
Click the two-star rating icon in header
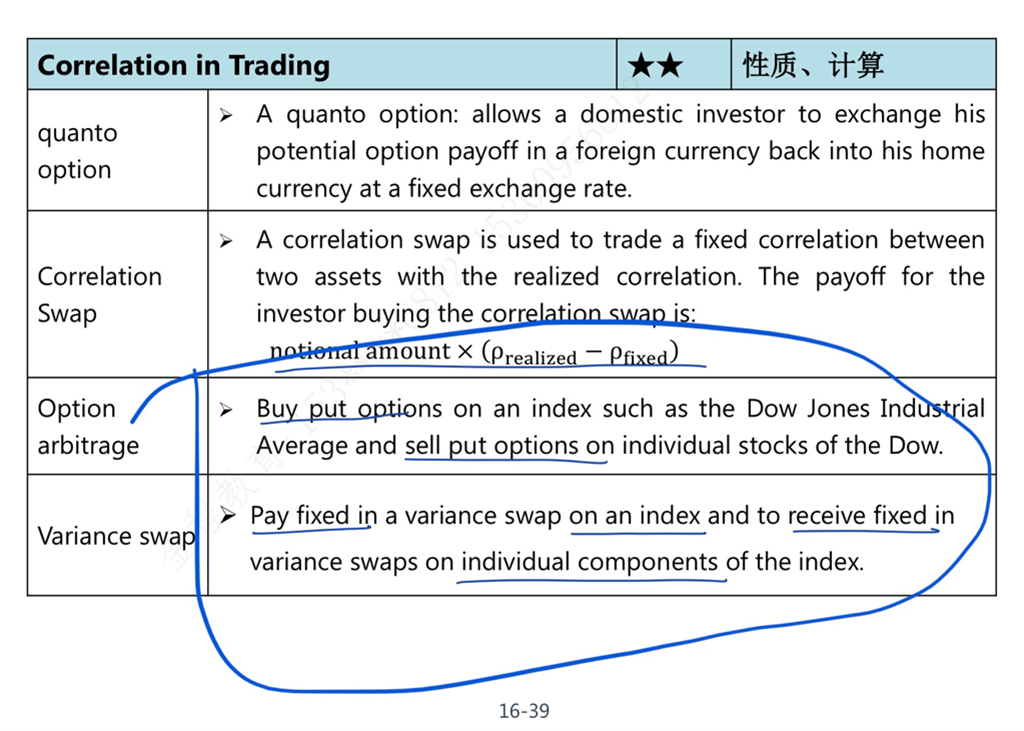[655, 65]
